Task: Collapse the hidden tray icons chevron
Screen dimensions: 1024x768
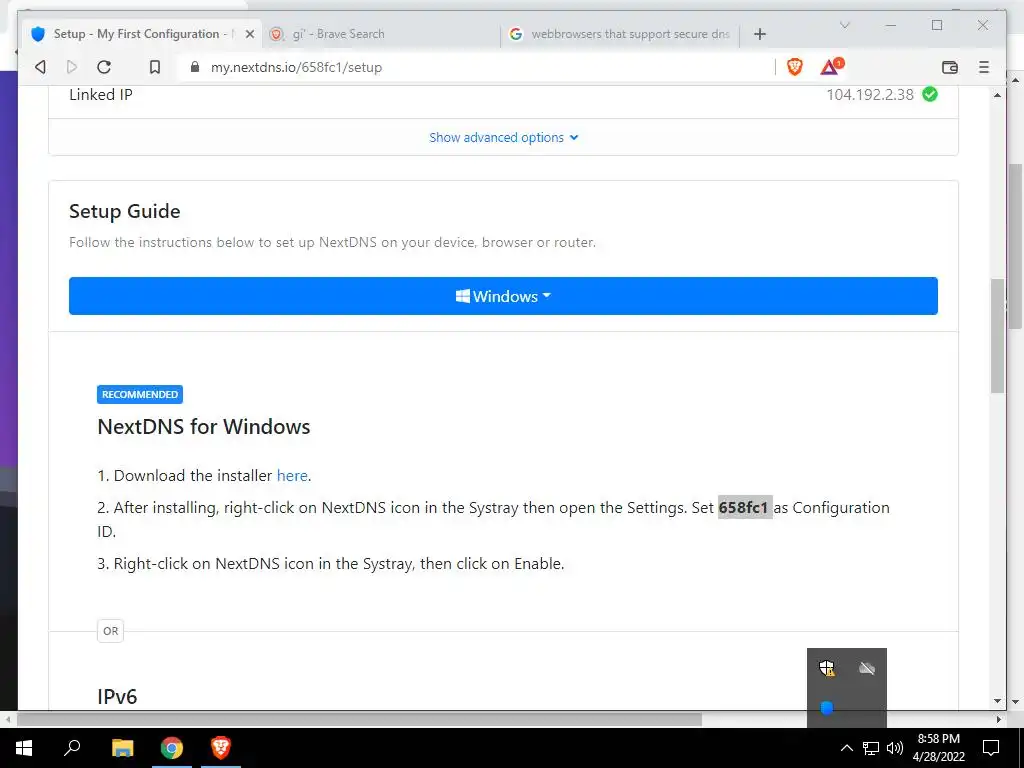Action: [x=846, y=748]
